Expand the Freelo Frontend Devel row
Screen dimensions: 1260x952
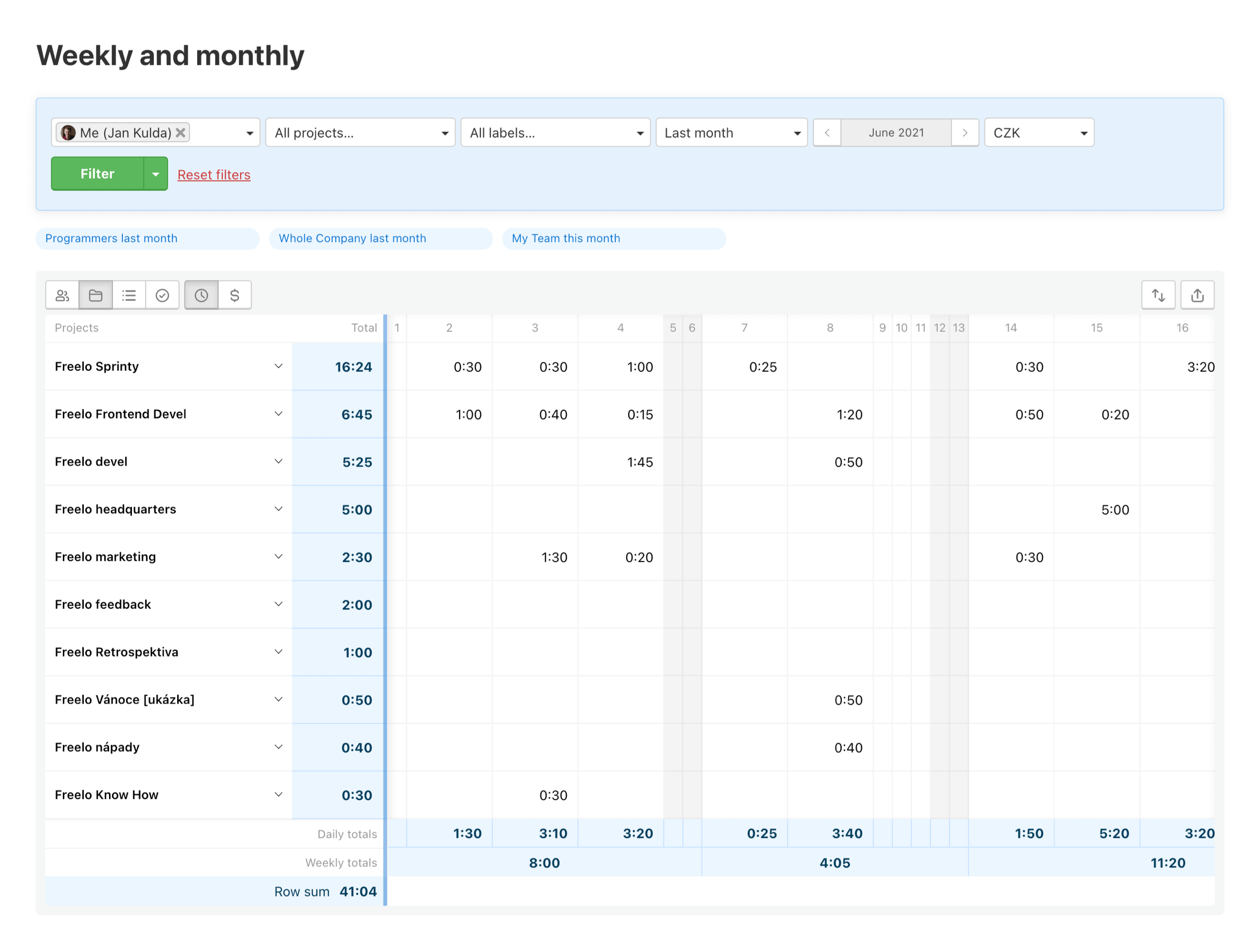coord(278,414)
